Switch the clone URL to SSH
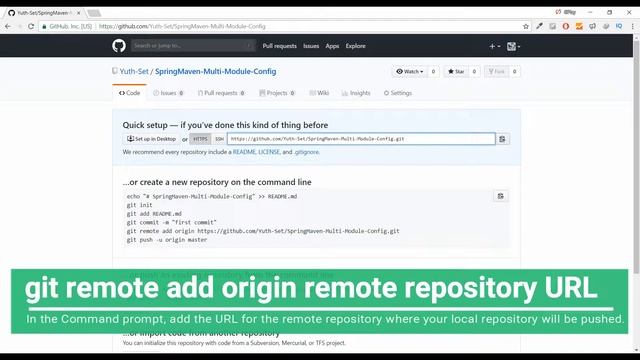This screenshot has width=640, height=360. coord(219,139)
